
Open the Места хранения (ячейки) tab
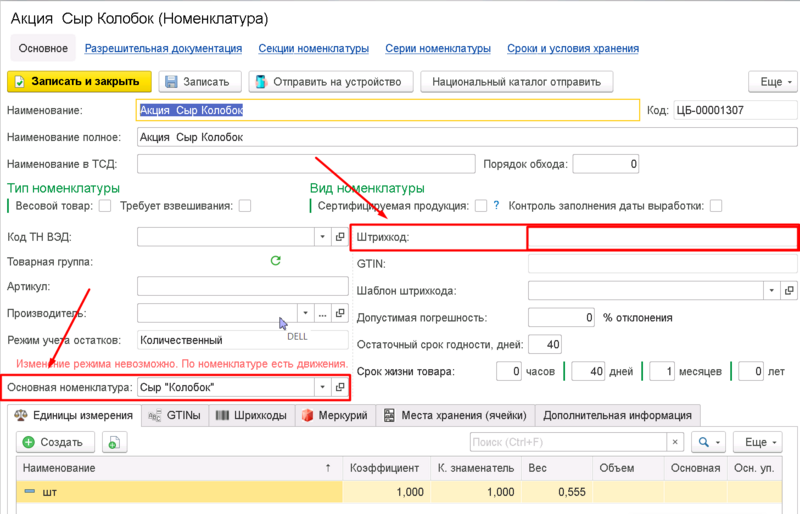tap(455, 415)
